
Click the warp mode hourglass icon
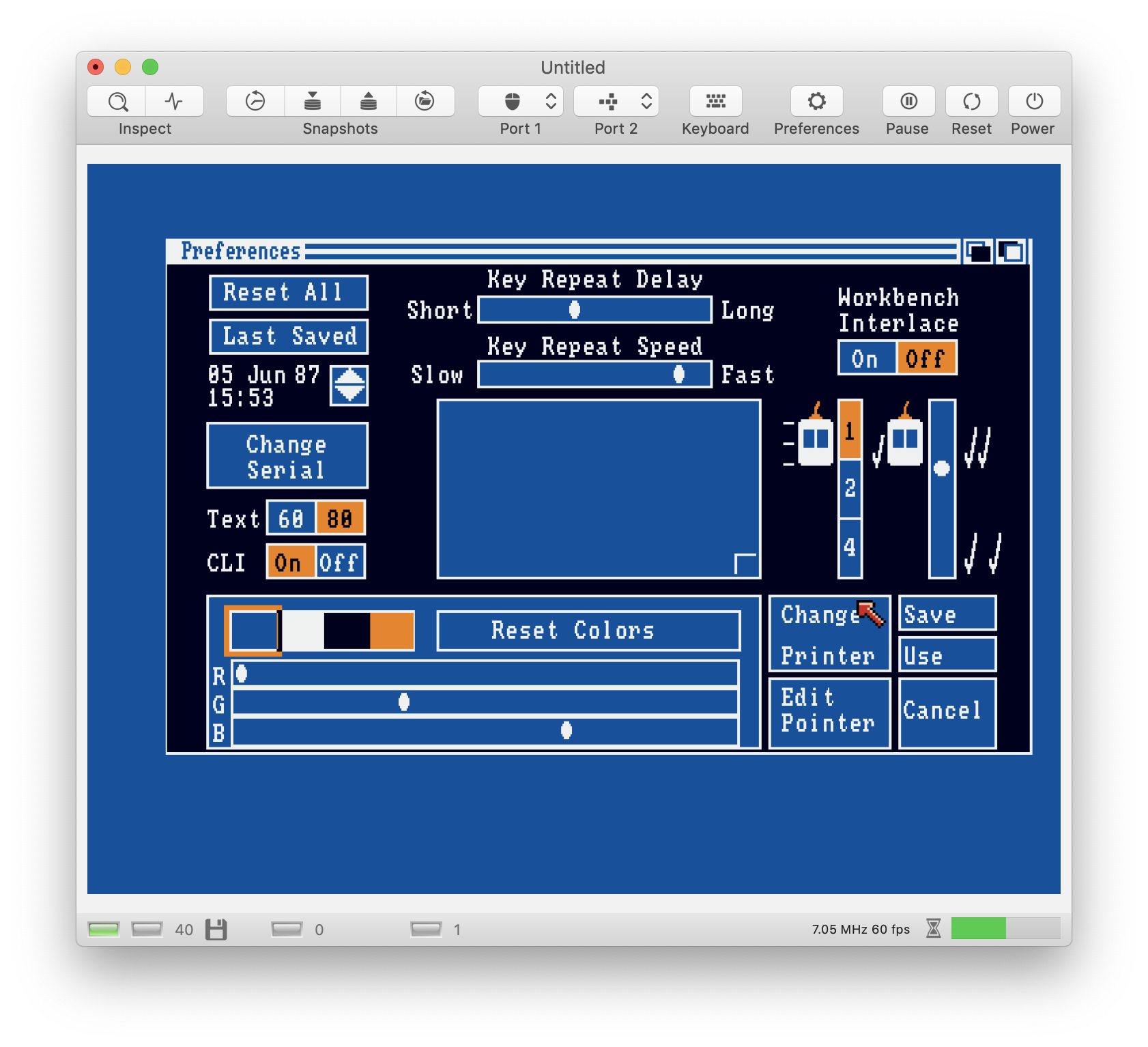pyautogui.click(x=933, y=928)
